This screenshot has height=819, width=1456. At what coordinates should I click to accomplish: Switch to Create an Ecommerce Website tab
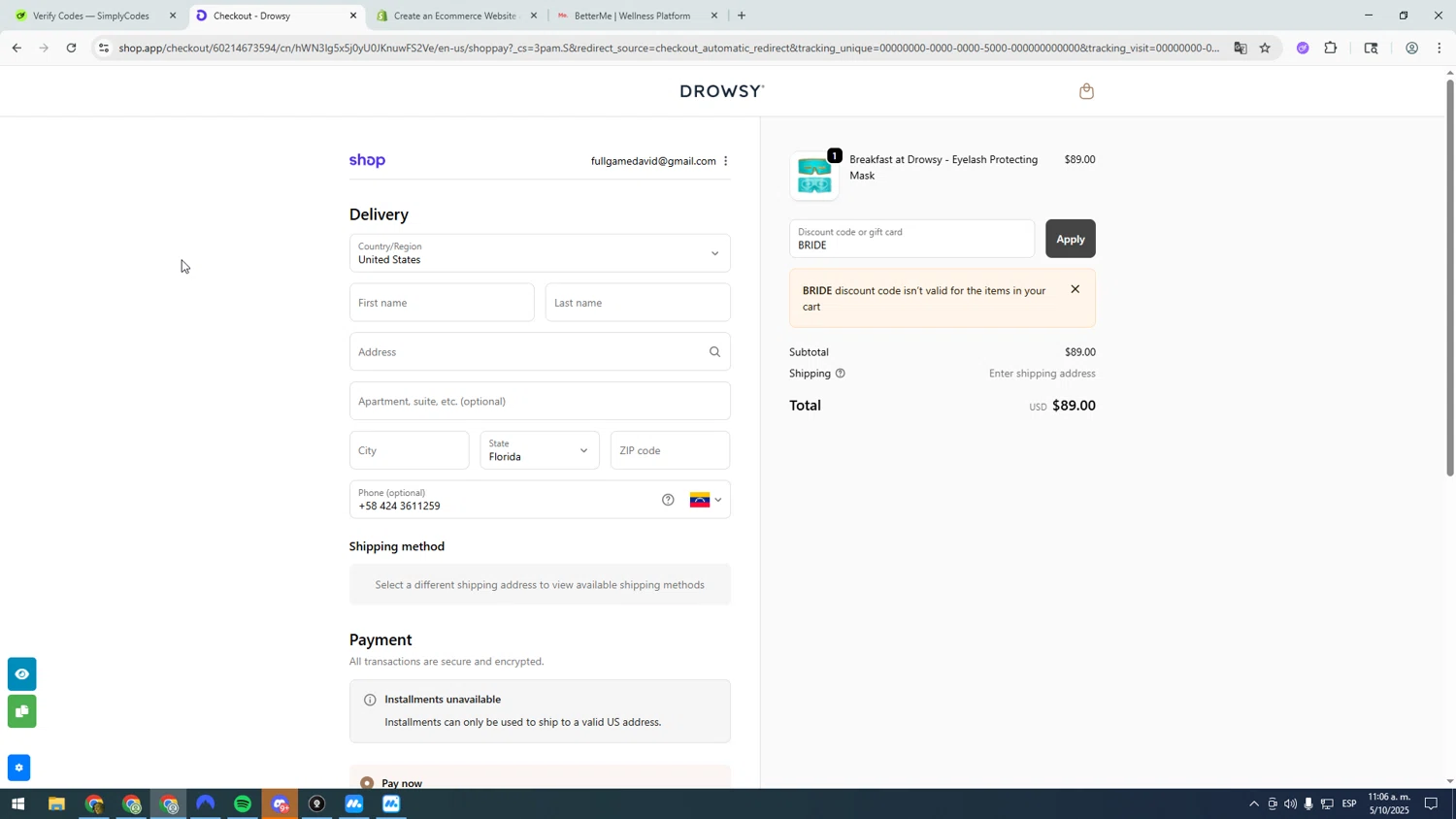click(454, 16)
